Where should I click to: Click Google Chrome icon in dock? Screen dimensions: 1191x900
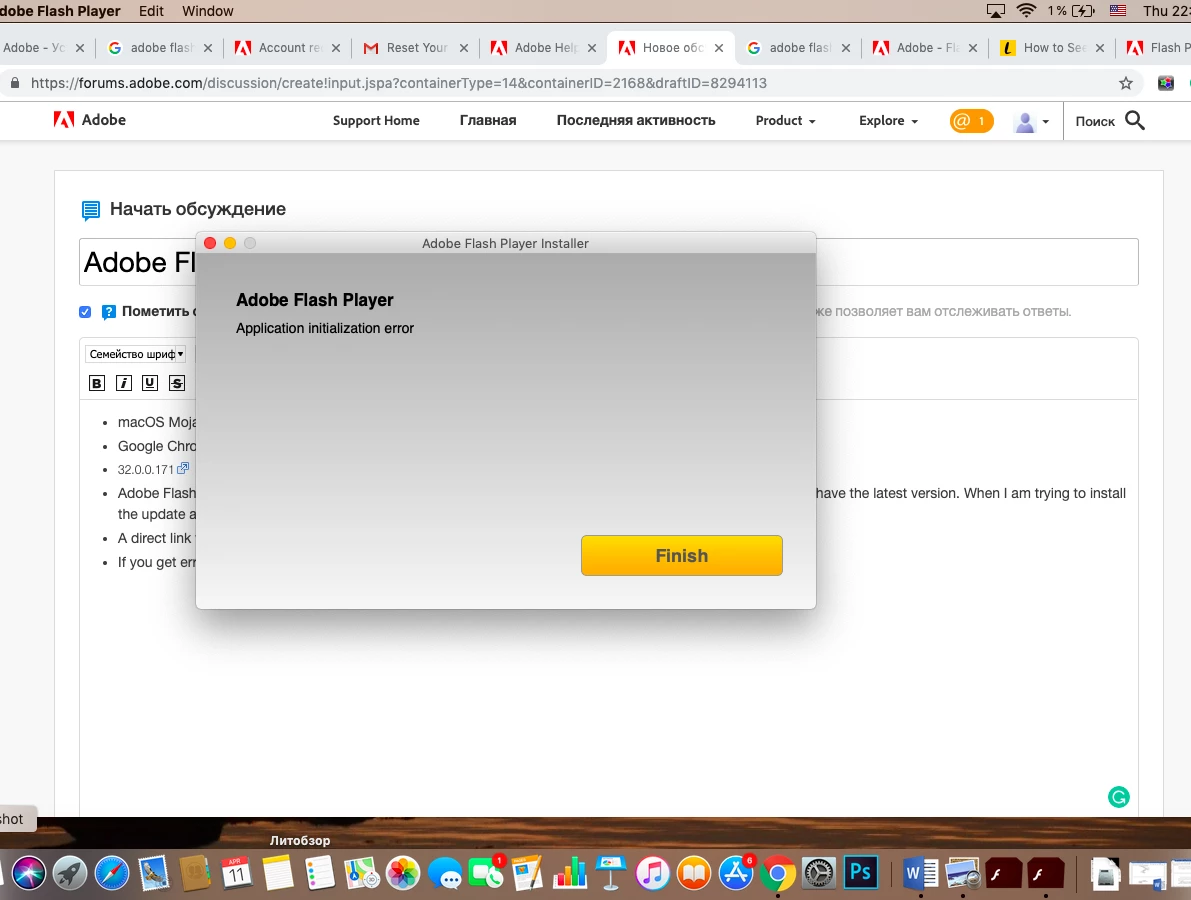coord(777,873)
